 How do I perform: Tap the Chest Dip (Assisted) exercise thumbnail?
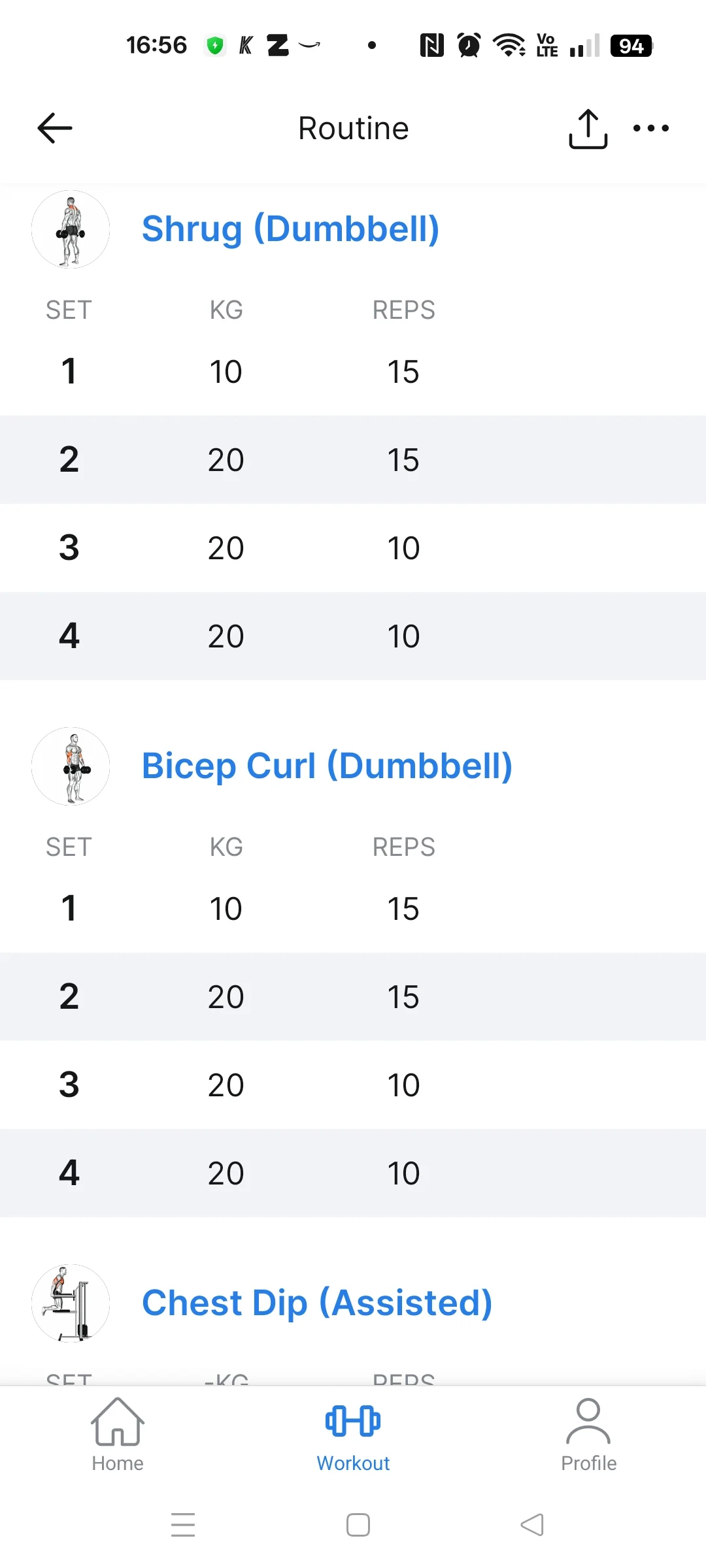pyautogui.click(x=71, y=1303)
